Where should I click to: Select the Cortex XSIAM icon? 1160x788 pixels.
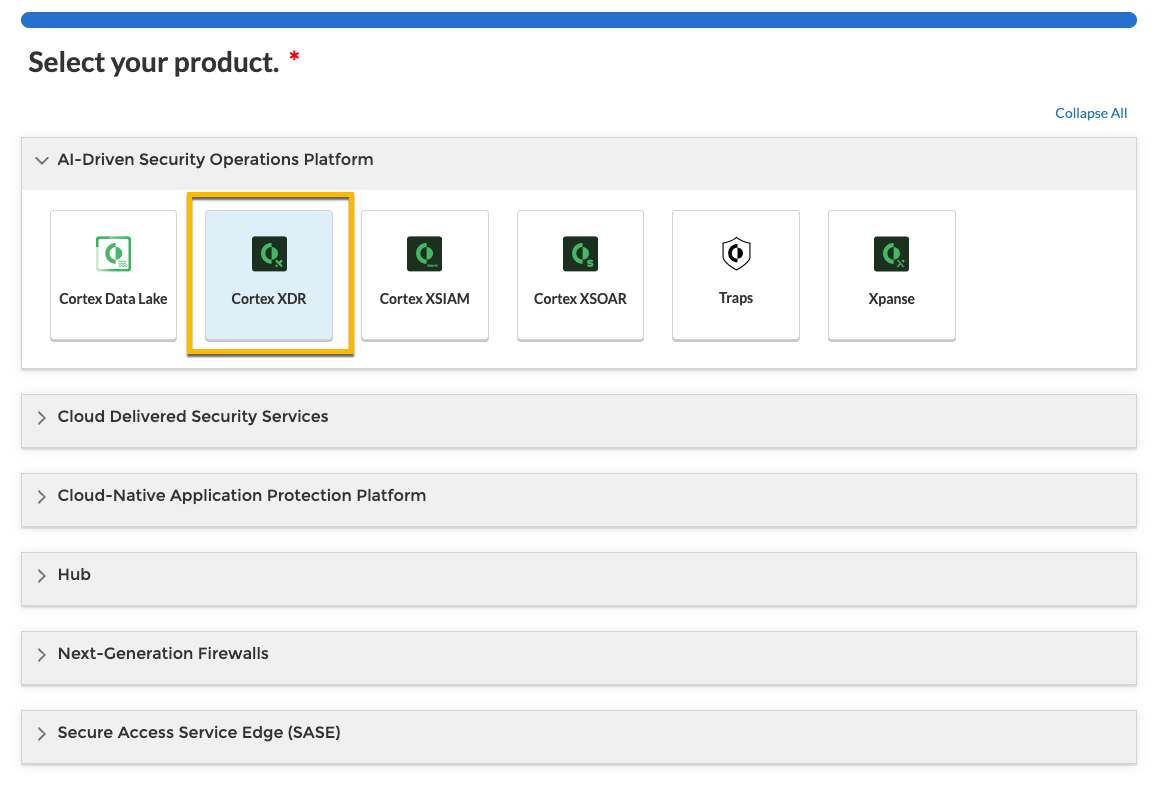pyautogui.click(x=424, y=253)
